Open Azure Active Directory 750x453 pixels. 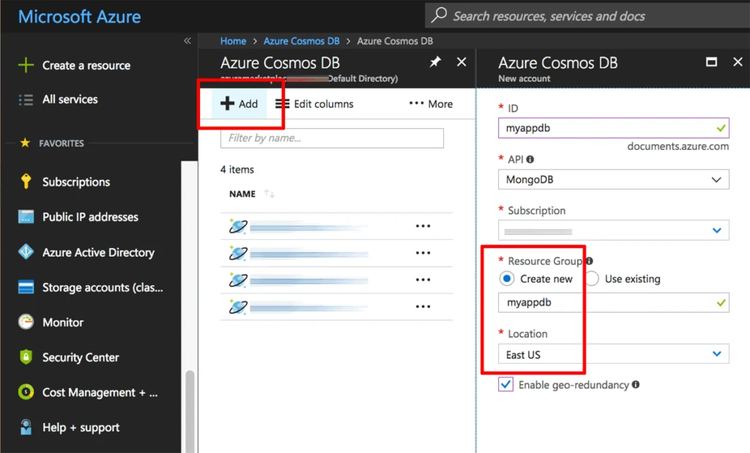click(x=99, y=252)
